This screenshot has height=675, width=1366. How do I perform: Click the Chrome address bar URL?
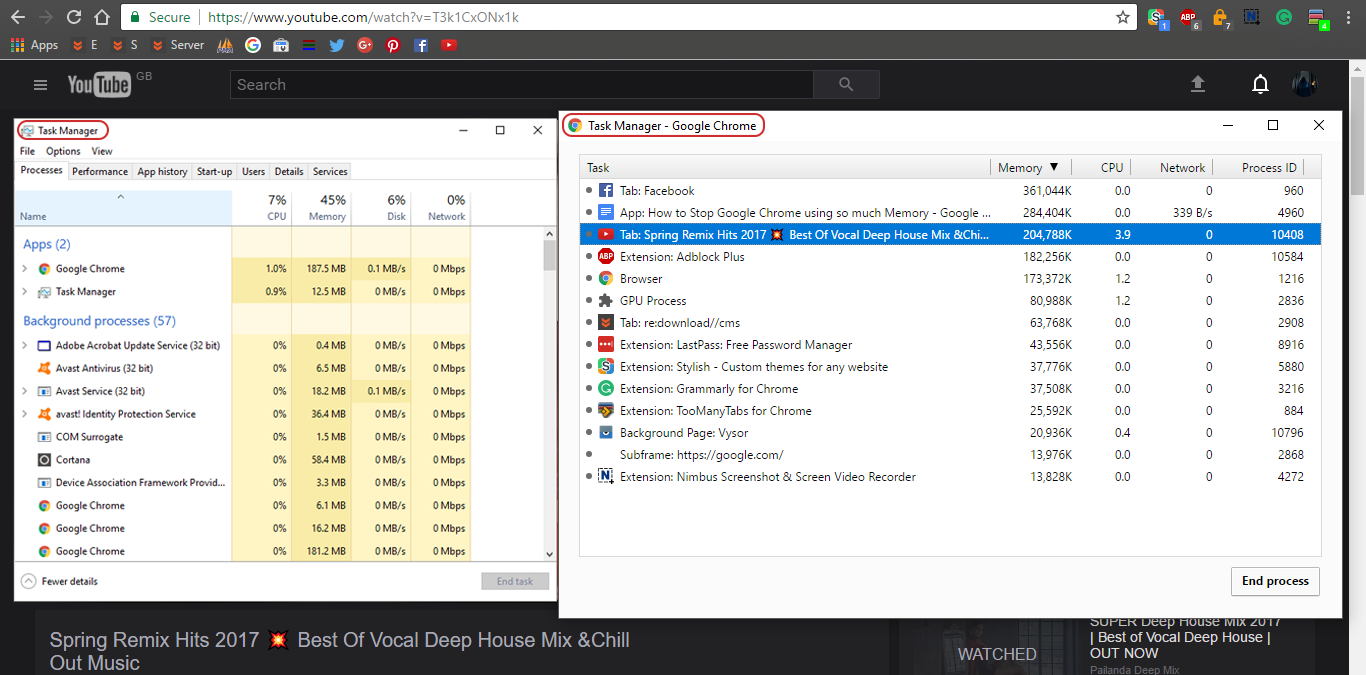pyautogui.click(x=361, y=17)
